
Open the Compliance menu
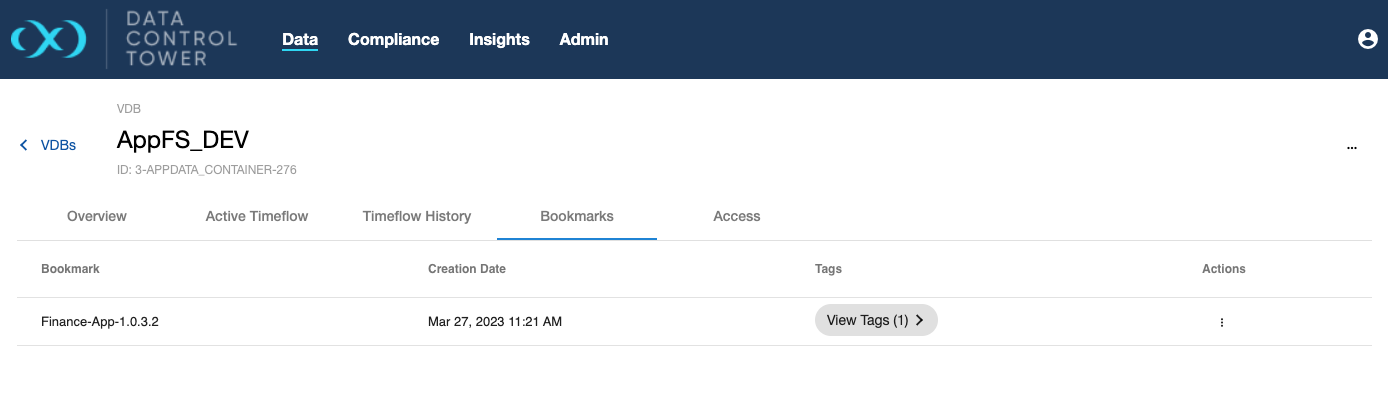393,39
